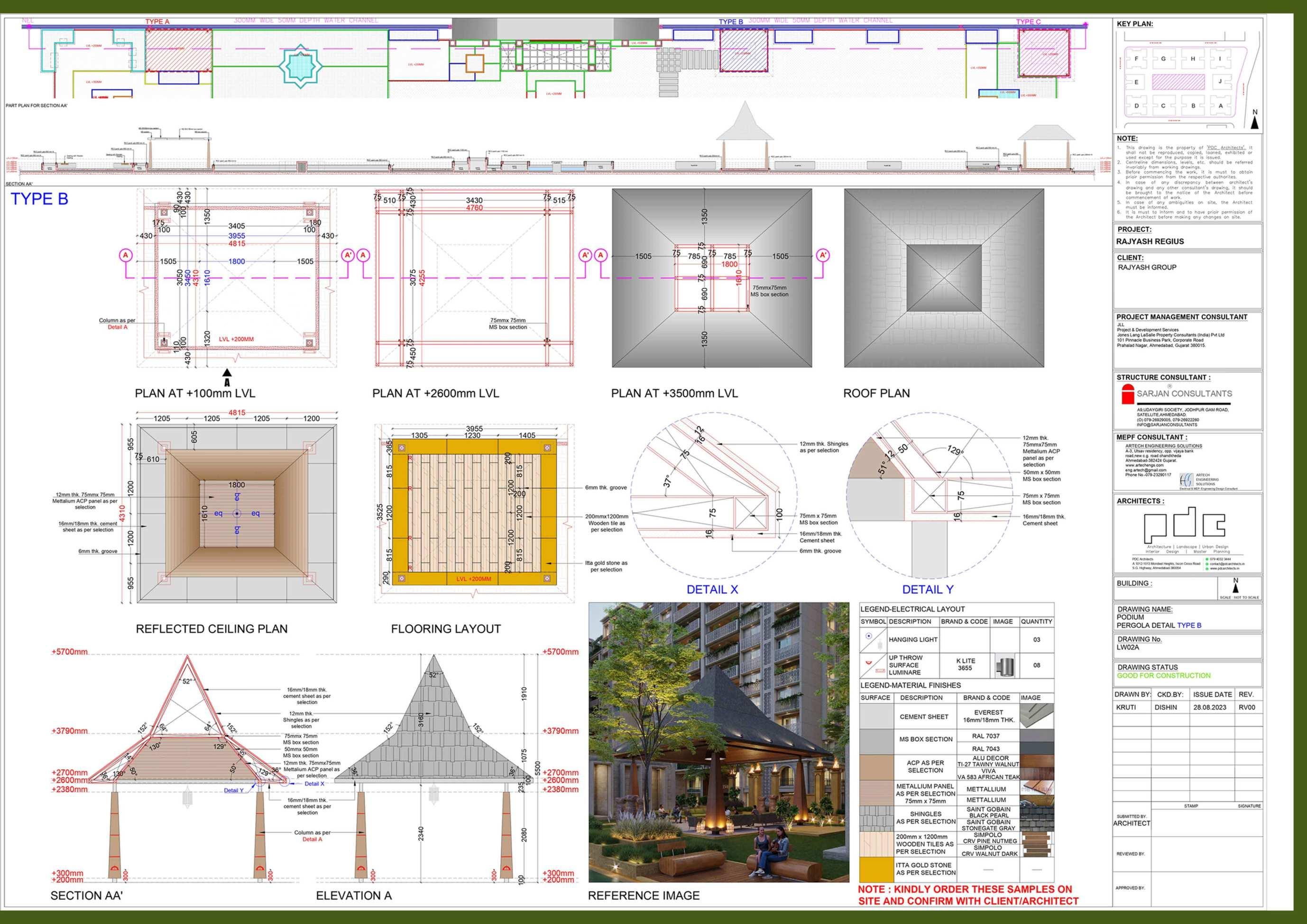Click the north arrow in the Key Plan
Image resolution: width=1307 pixels, height=924 pixels.
tap(1255, 121)
